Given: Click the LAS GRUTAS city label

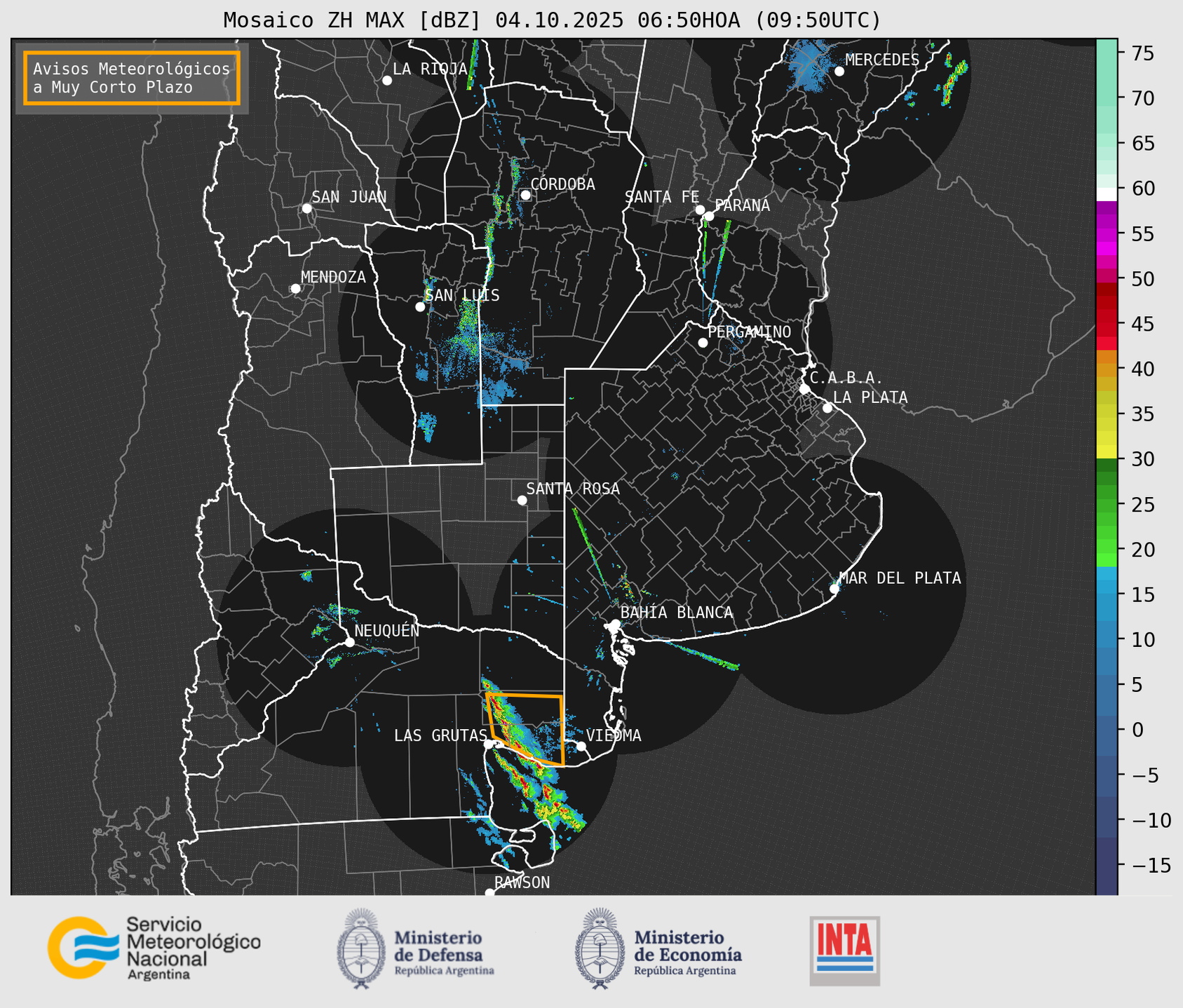Looking at the screenshot, I should pos(440,735).
